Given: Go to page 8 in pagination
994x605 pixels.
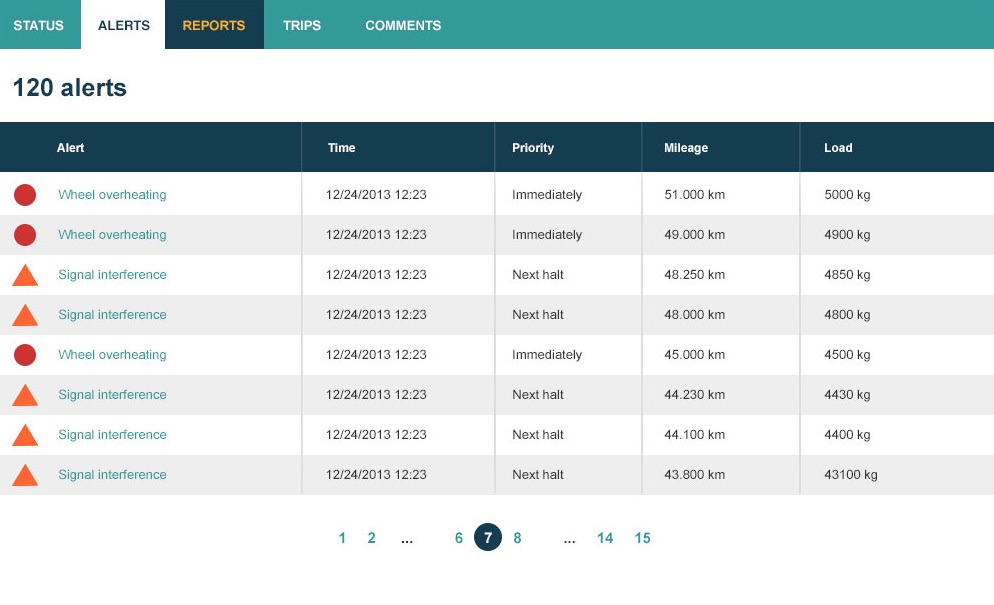Looking at the screenshot, I should [x=517, y=538].
